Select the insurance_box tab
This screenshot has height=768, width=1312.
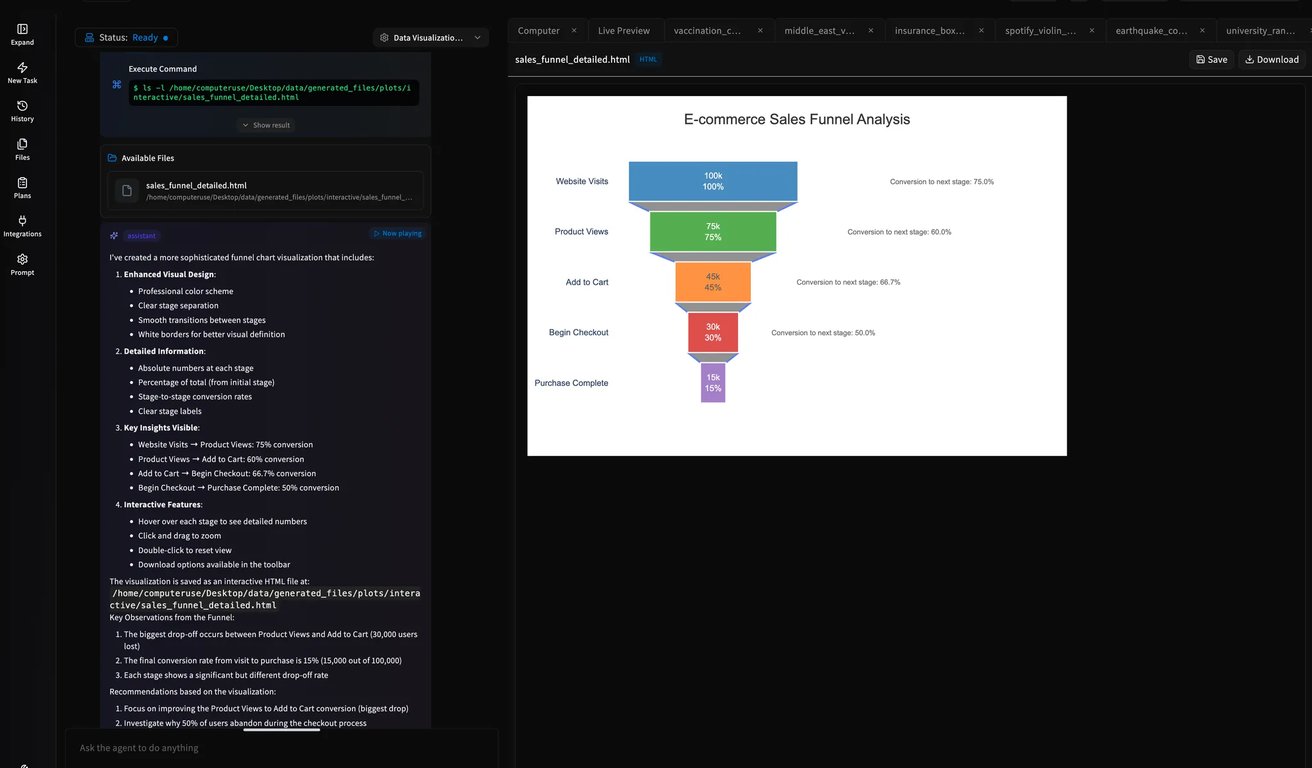(x=930, y=31)
